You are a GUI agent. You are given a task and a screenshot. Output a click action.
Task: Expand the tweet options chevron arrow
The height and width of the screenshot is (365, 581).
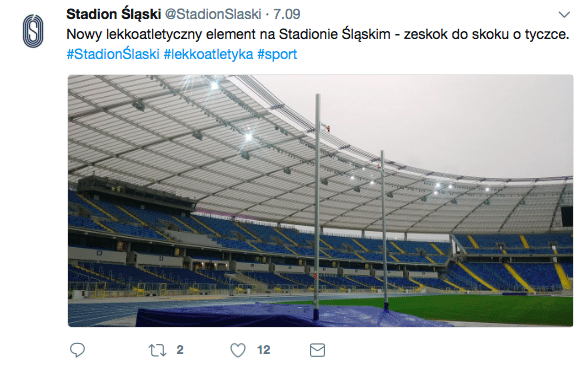(x=564, y=15)
